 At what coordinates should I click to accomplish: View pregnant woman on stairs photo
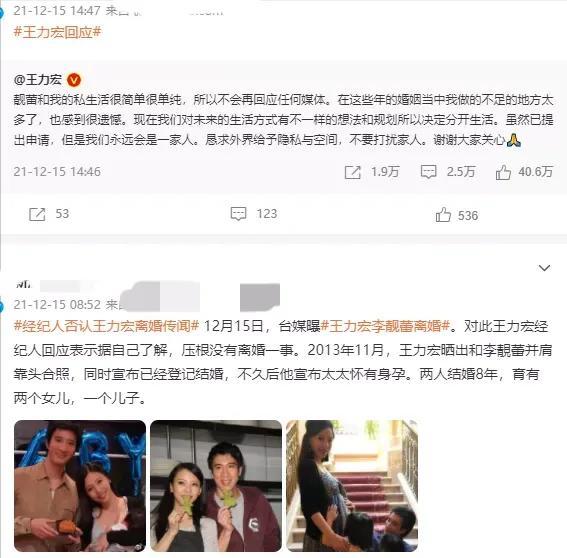point(352,486)
